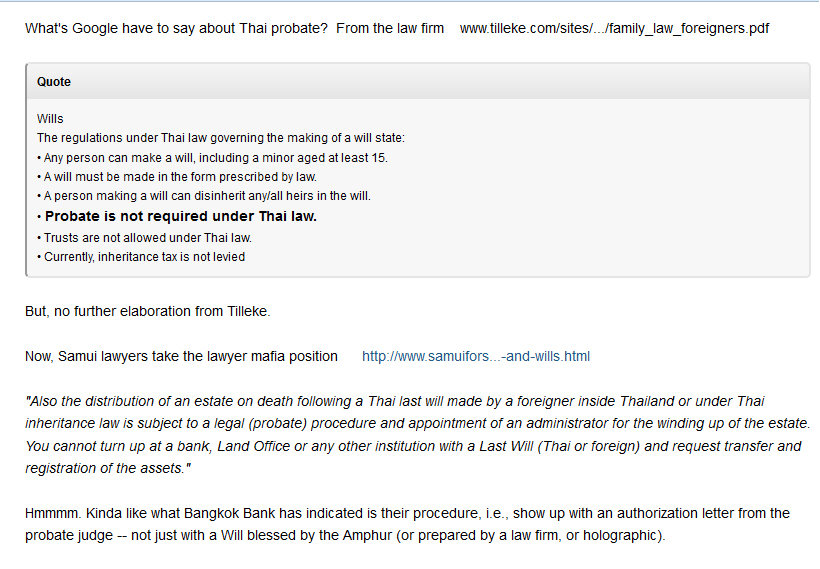820x569 pixels.
Task: Click the tilleke.com family_law_foreigners.pdf URL
Action: 614,28
